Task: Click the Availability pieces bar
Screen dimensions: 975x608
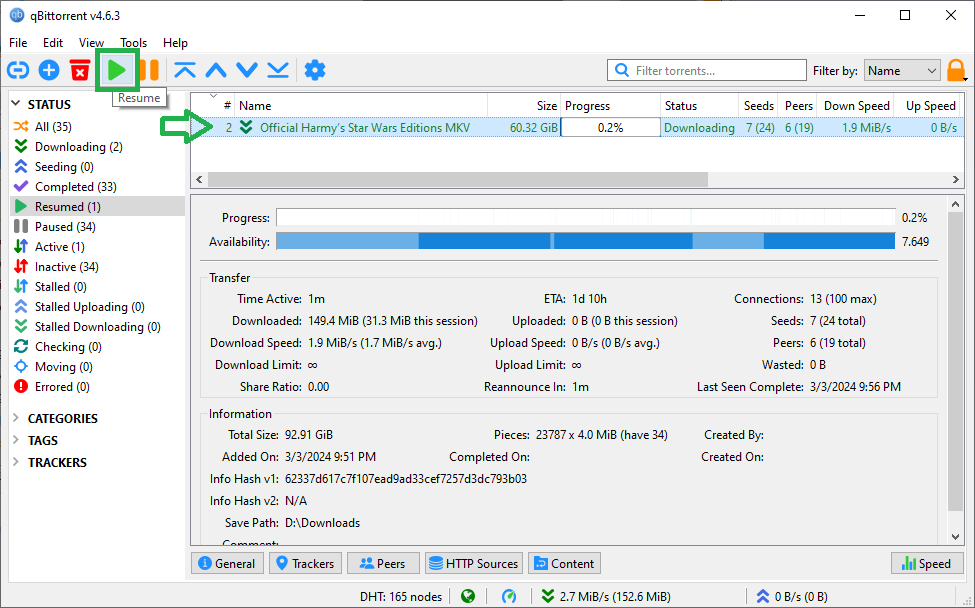Action: (x=586, y=241)
